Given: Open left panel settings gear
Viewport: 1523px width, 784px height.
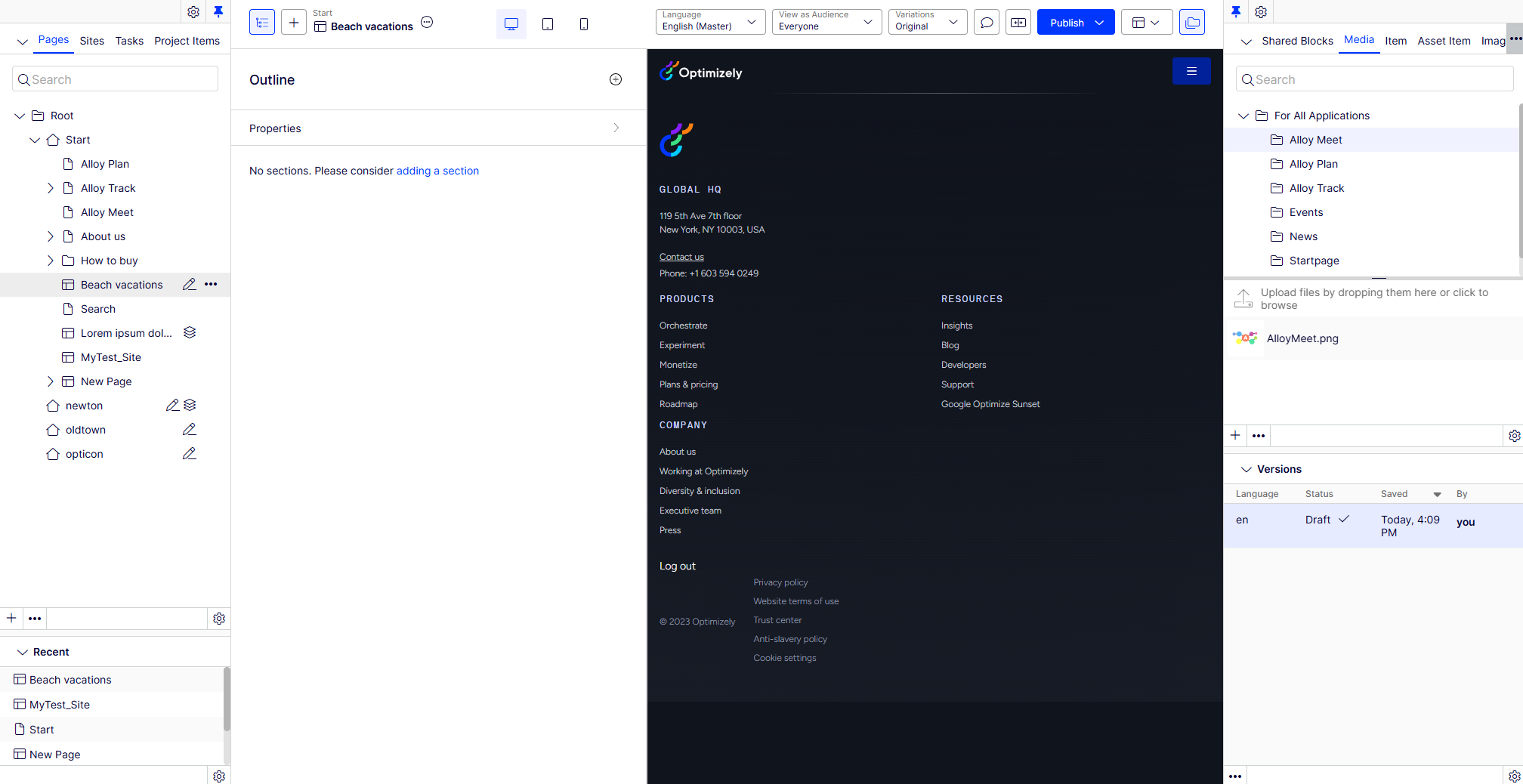Looking at the screenshot, I should pyautogui.click(x=193, y=12).
